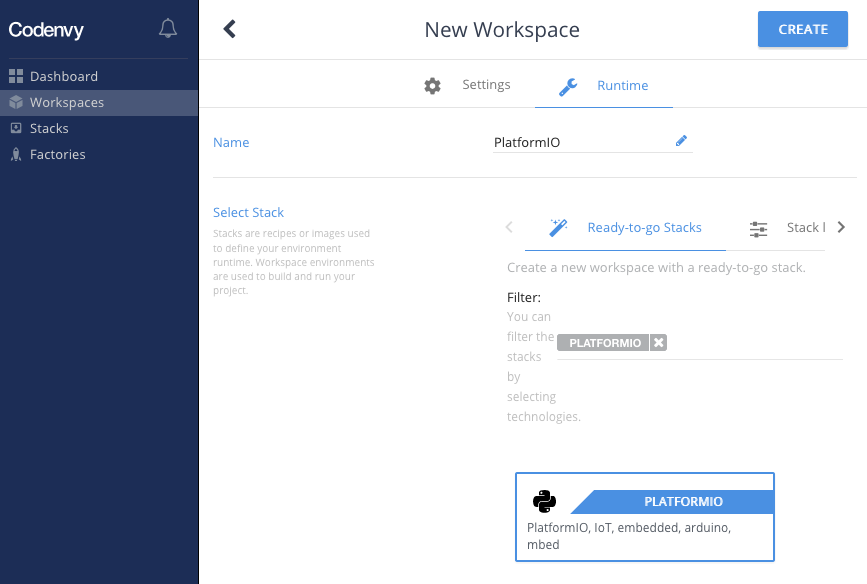
Task: Click the Runtime wrench icon
Action: (568, 87)
